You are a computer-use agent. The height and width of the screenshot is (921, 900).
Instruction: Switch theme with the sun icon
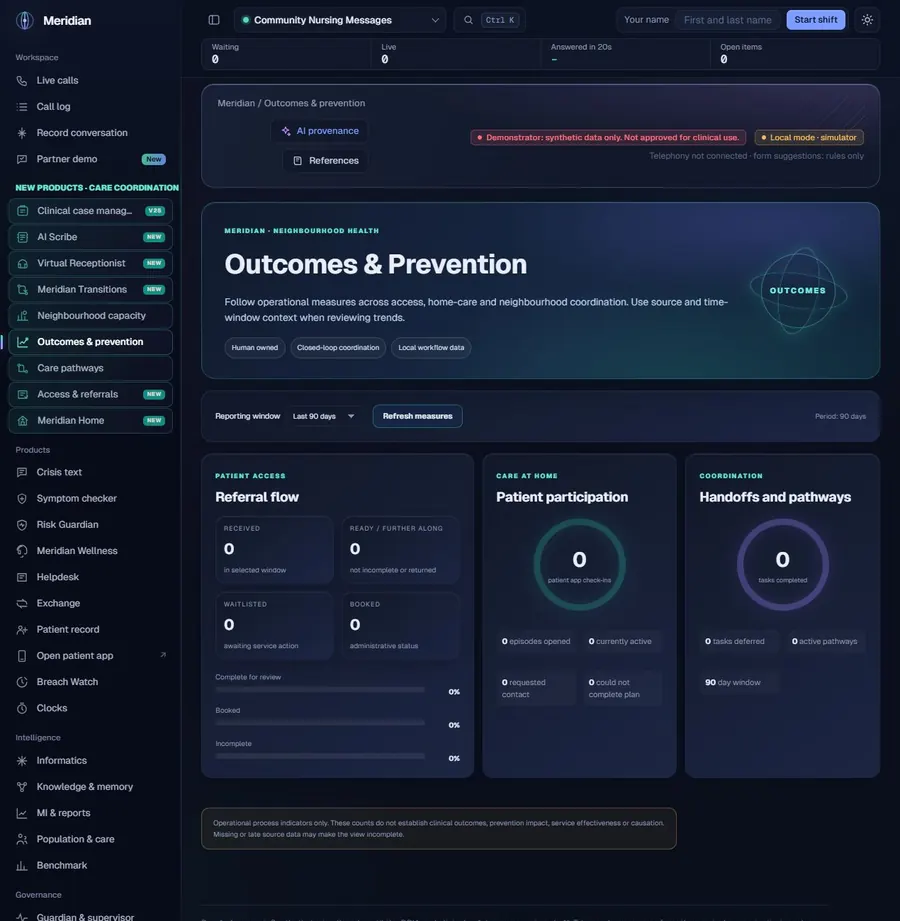click(x=867, y=20)
